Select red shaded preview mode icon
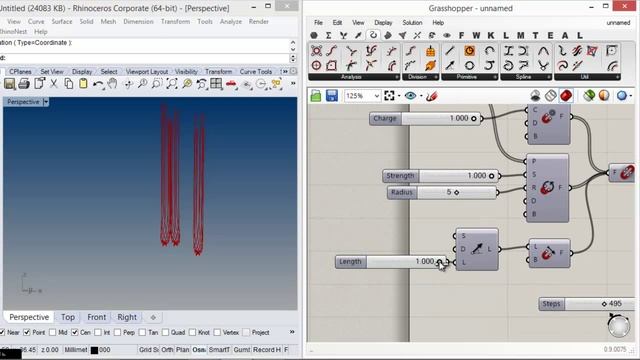This screenshot has width=640, height=360. point(566,96)
